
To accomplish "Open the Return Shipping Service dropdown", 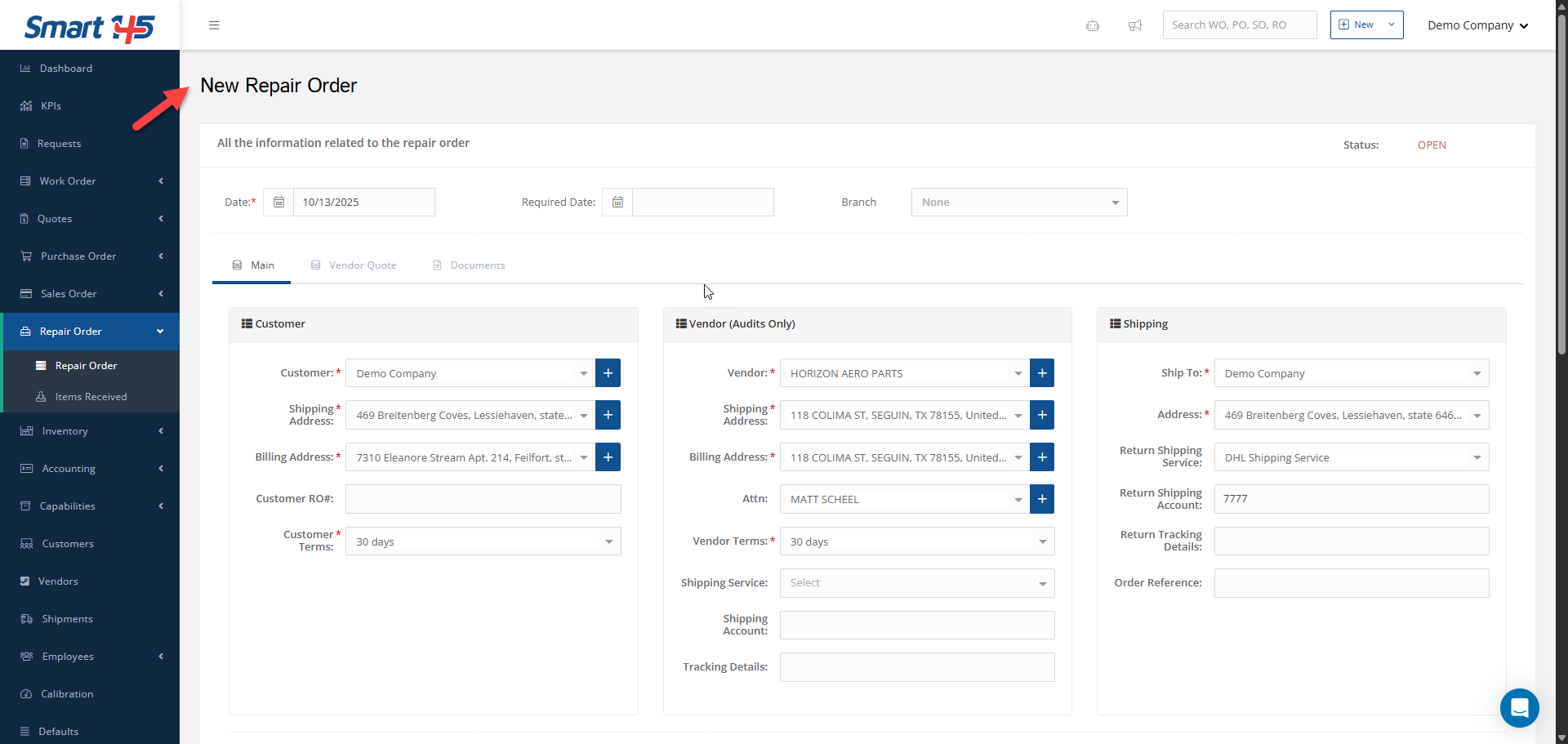I will pos(1351,457).
